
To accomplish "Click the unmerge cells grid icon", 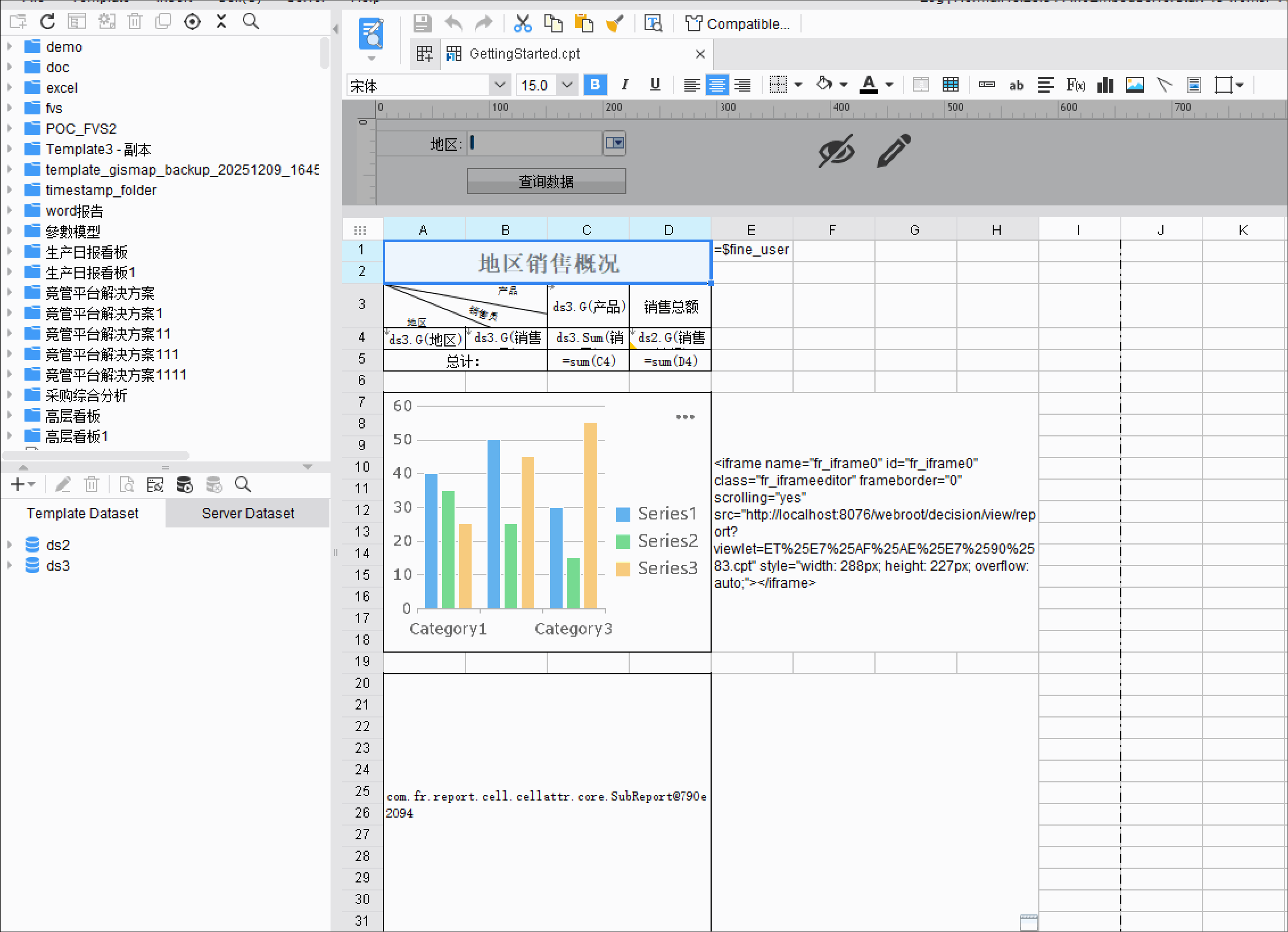I will point(951,85).
